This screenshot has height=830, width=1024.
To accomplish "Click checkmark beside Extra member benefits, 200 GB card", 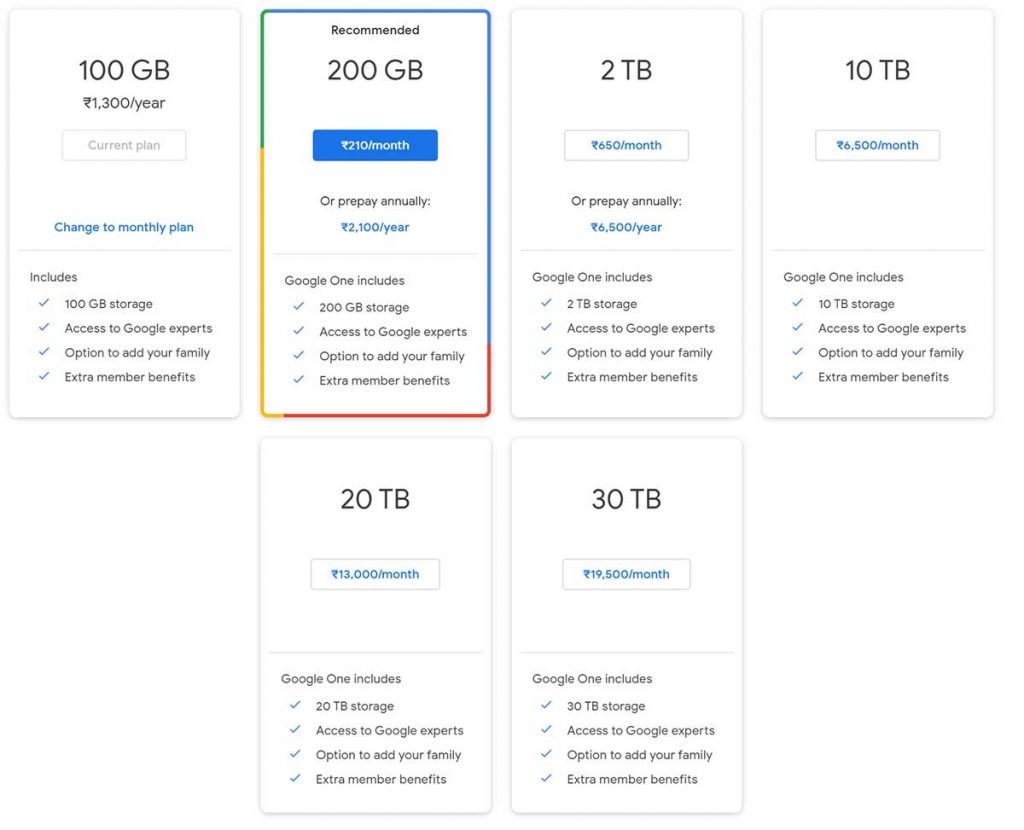I will (298, 379).
